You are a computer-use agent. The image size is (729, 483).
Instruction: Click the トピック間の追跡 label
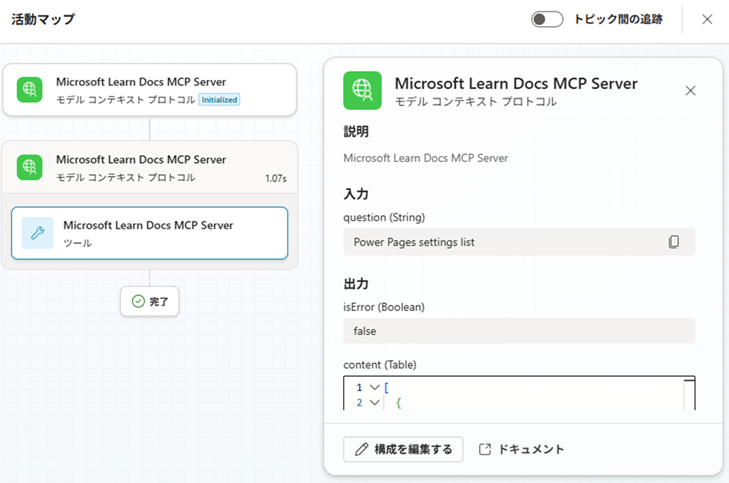click(618, 20)
